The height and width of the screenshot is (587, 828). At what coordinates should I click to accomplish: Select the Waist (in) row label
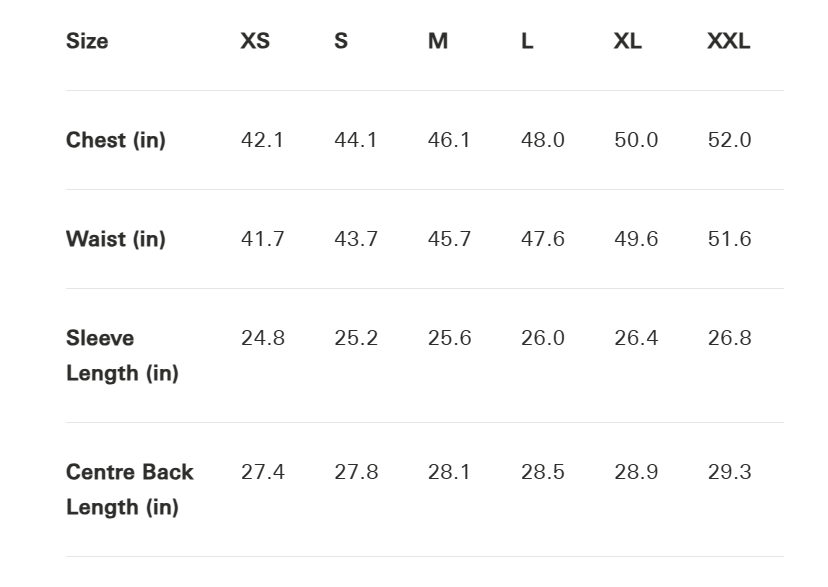click(116, 239)
